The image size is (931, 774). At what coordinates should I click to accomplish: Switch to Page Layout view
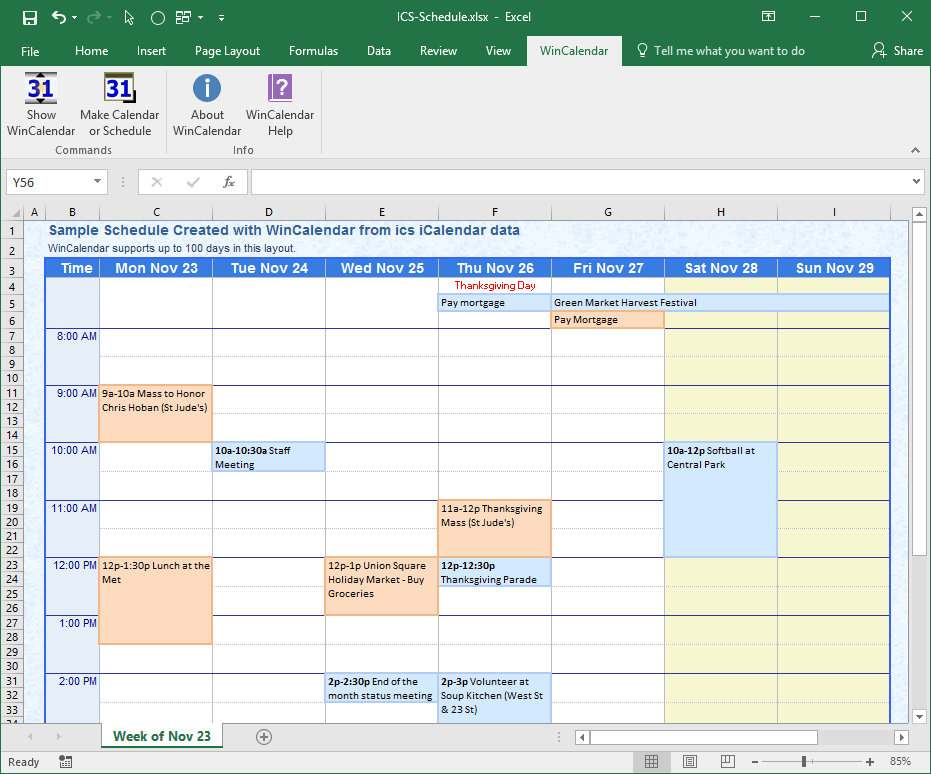coord(689,762)
